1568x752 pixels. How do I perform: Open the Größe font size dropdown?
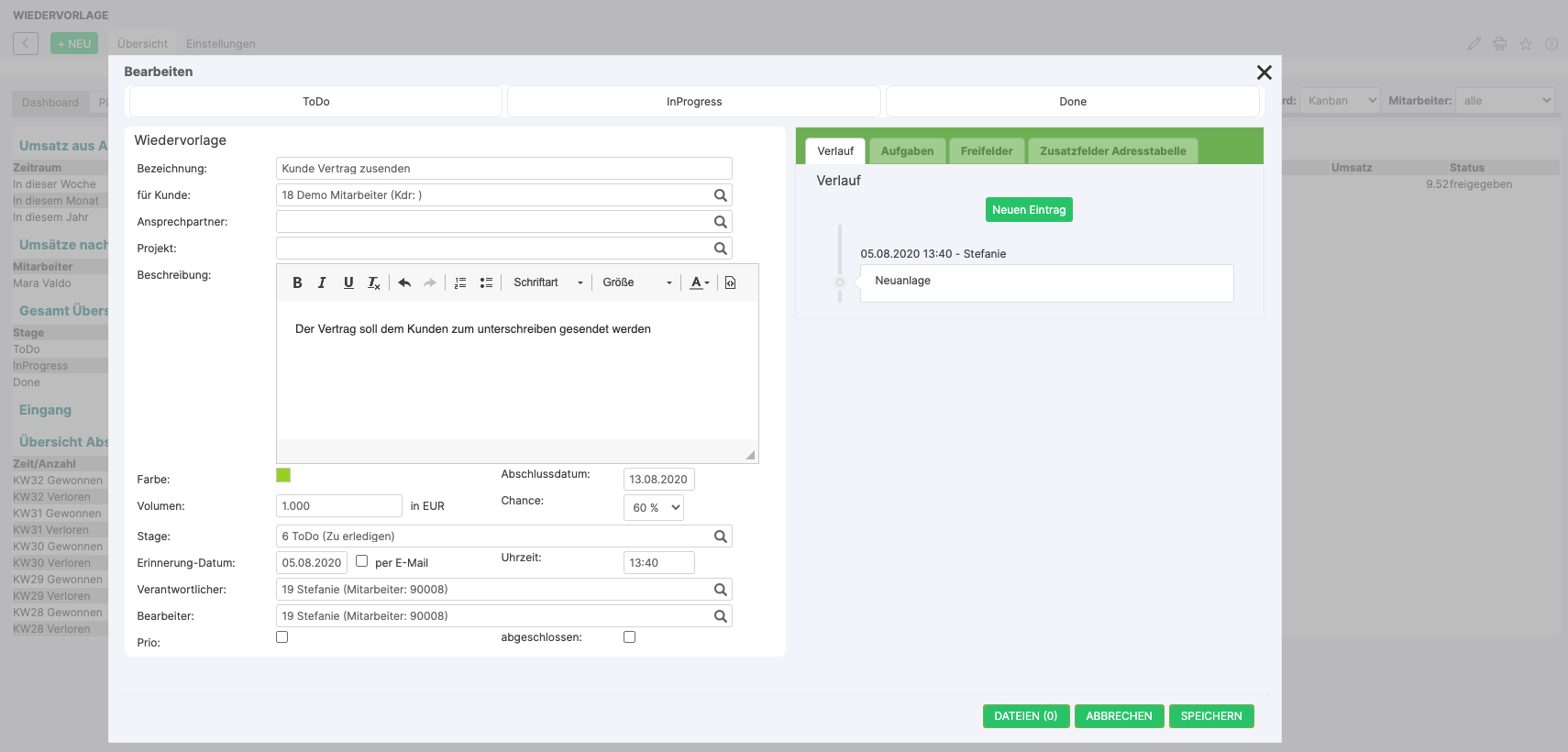tap(636, 282)
